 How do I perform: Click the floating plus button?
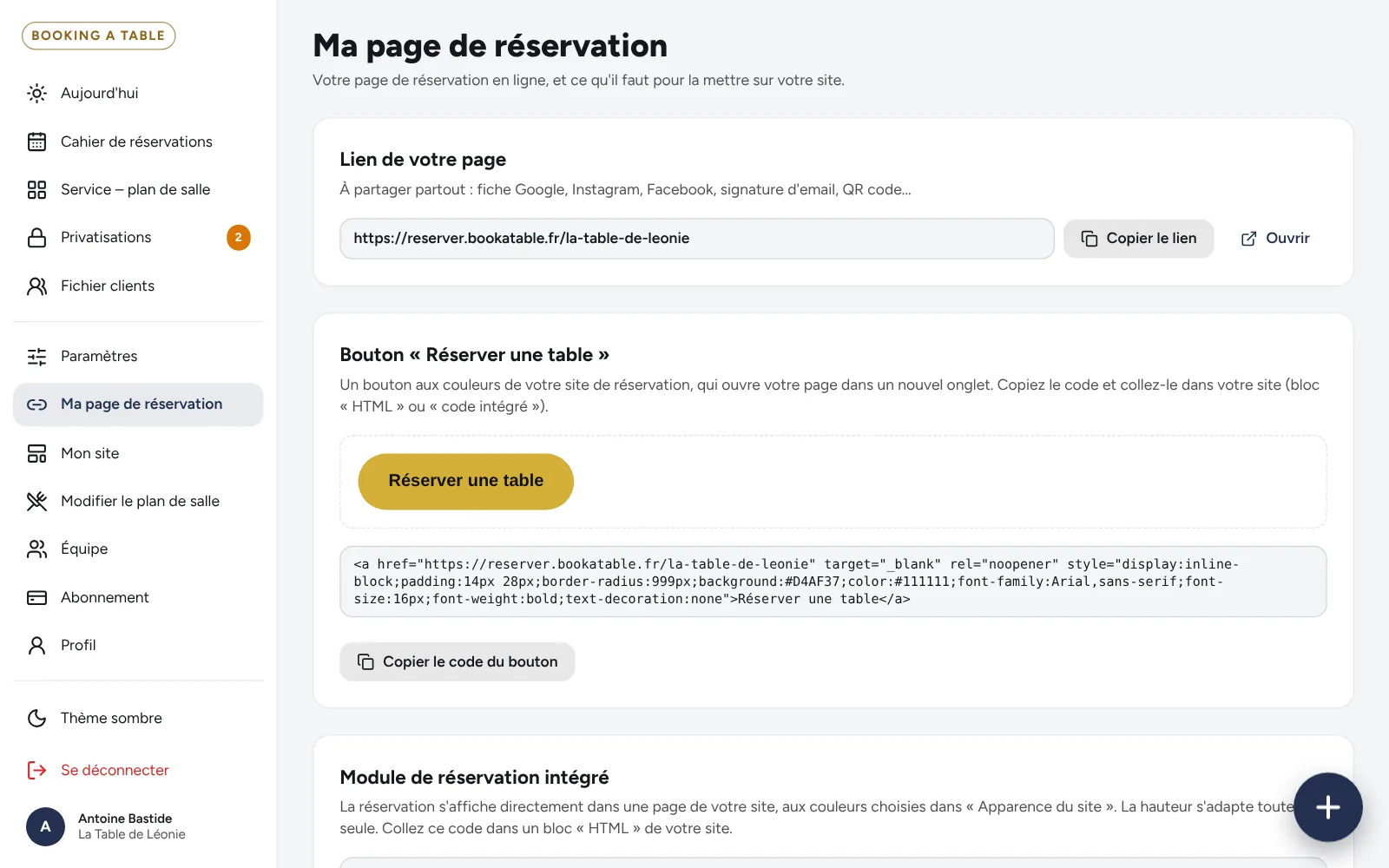[1327, 807]
